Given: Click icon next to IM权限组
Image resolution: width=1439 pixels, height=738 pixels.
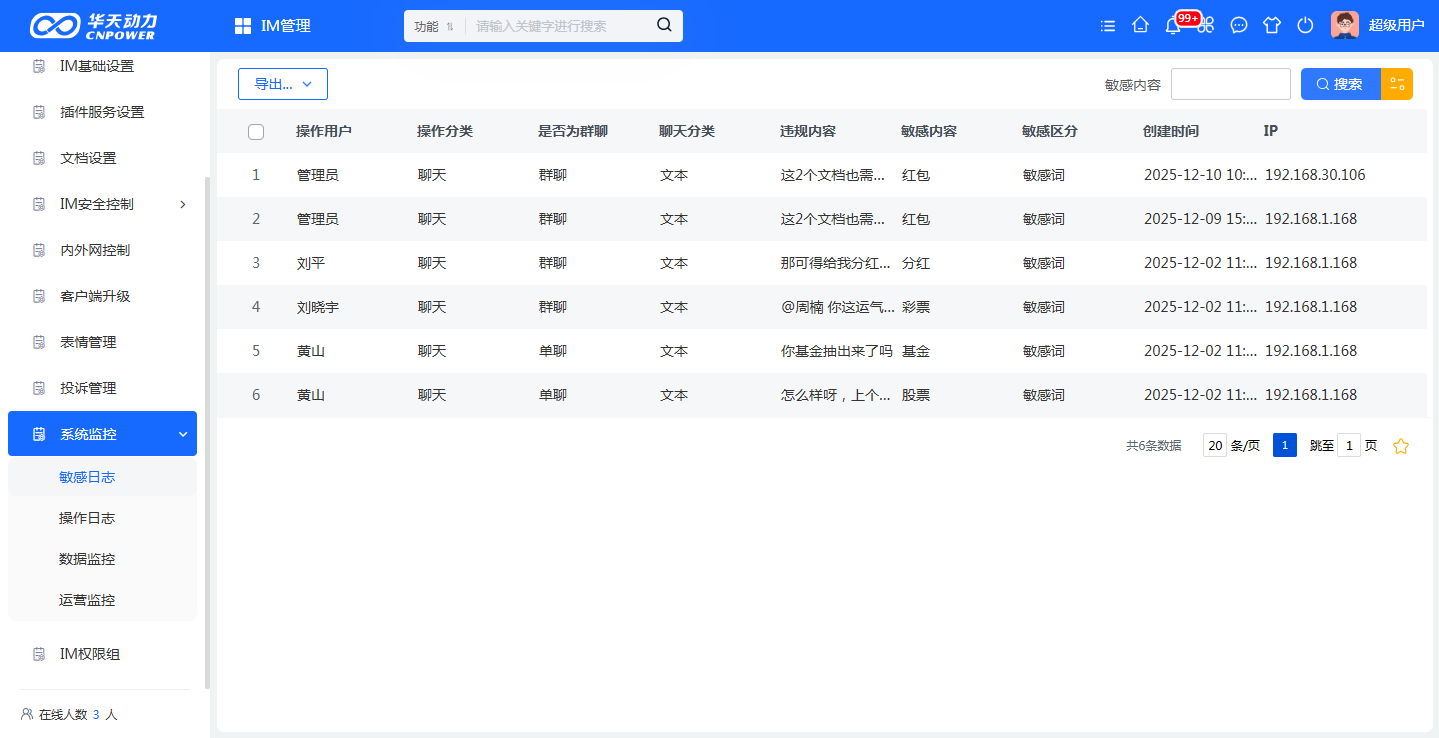Looking at the screenshot, I should 39,654.
